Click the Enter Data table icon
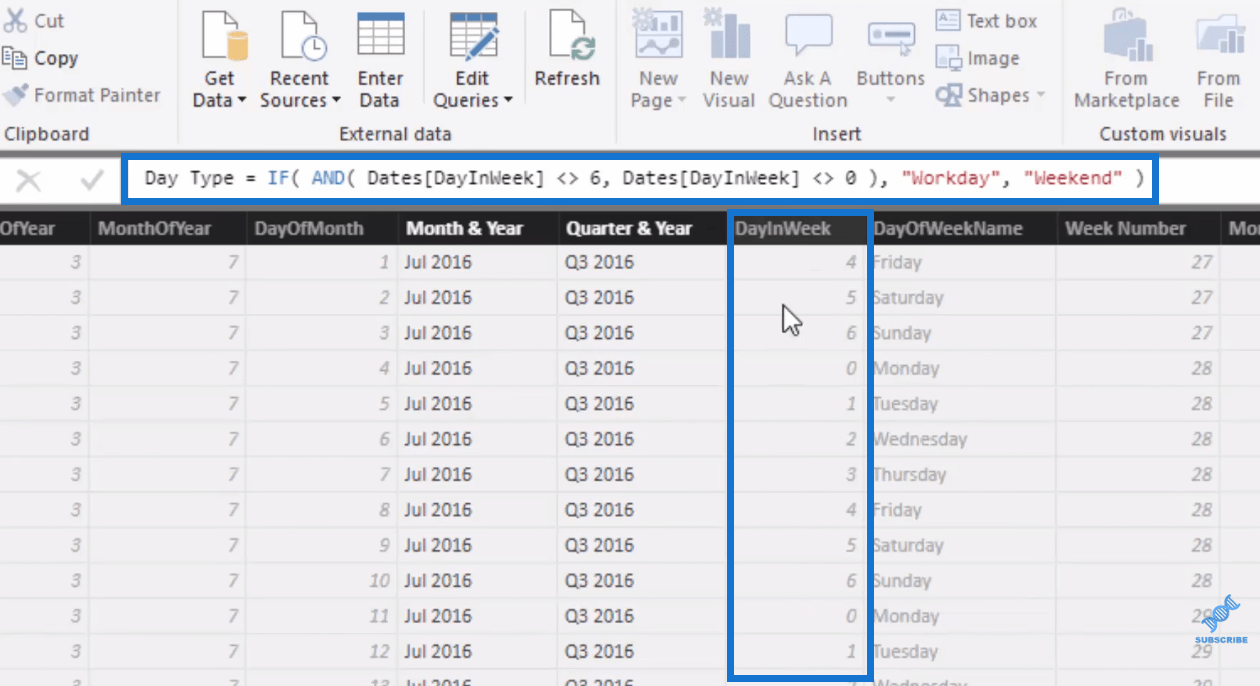The width and height of the screenshot is (1260, 686). tap(380, 35)
